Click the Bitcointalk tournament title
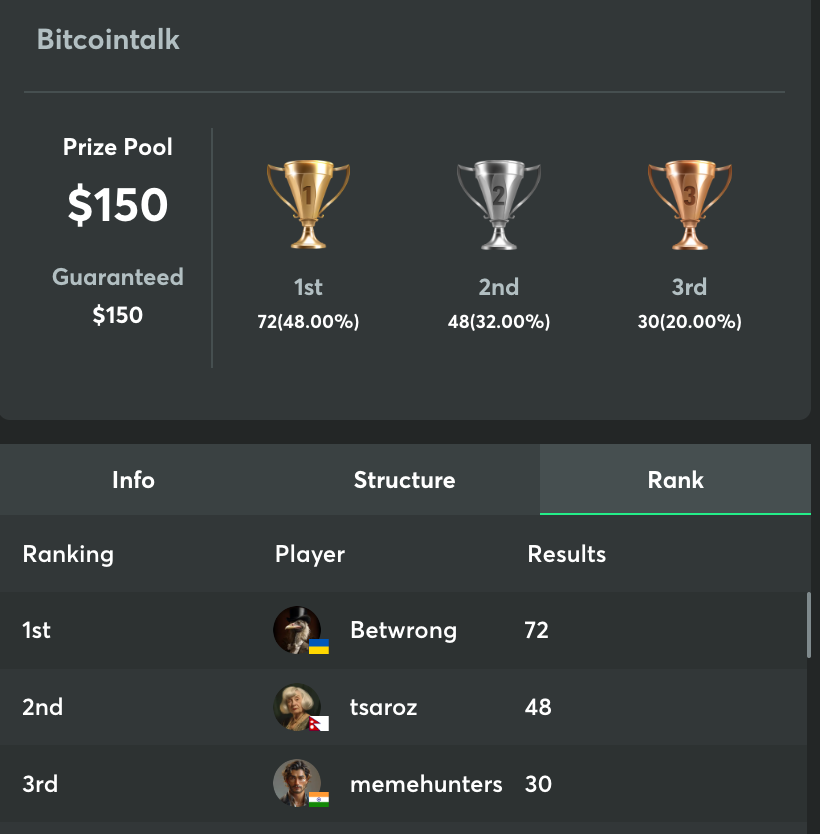The image size is (820, 834). click(108, 39)
